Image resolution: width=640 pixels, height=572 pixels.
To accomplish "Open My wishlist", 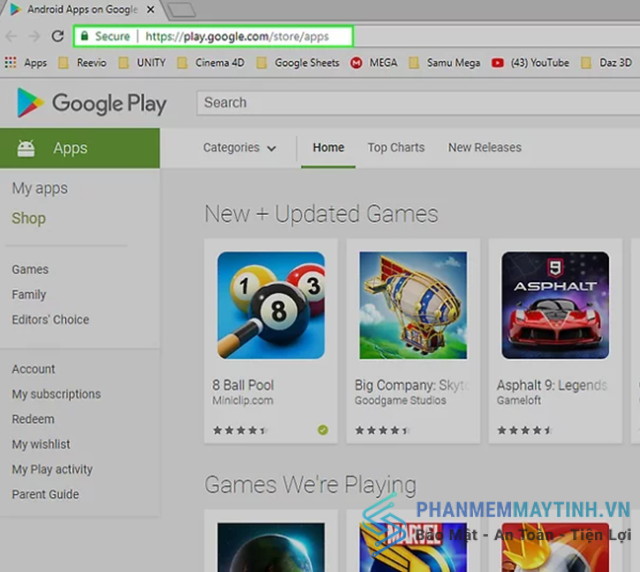I will (41, 444).
